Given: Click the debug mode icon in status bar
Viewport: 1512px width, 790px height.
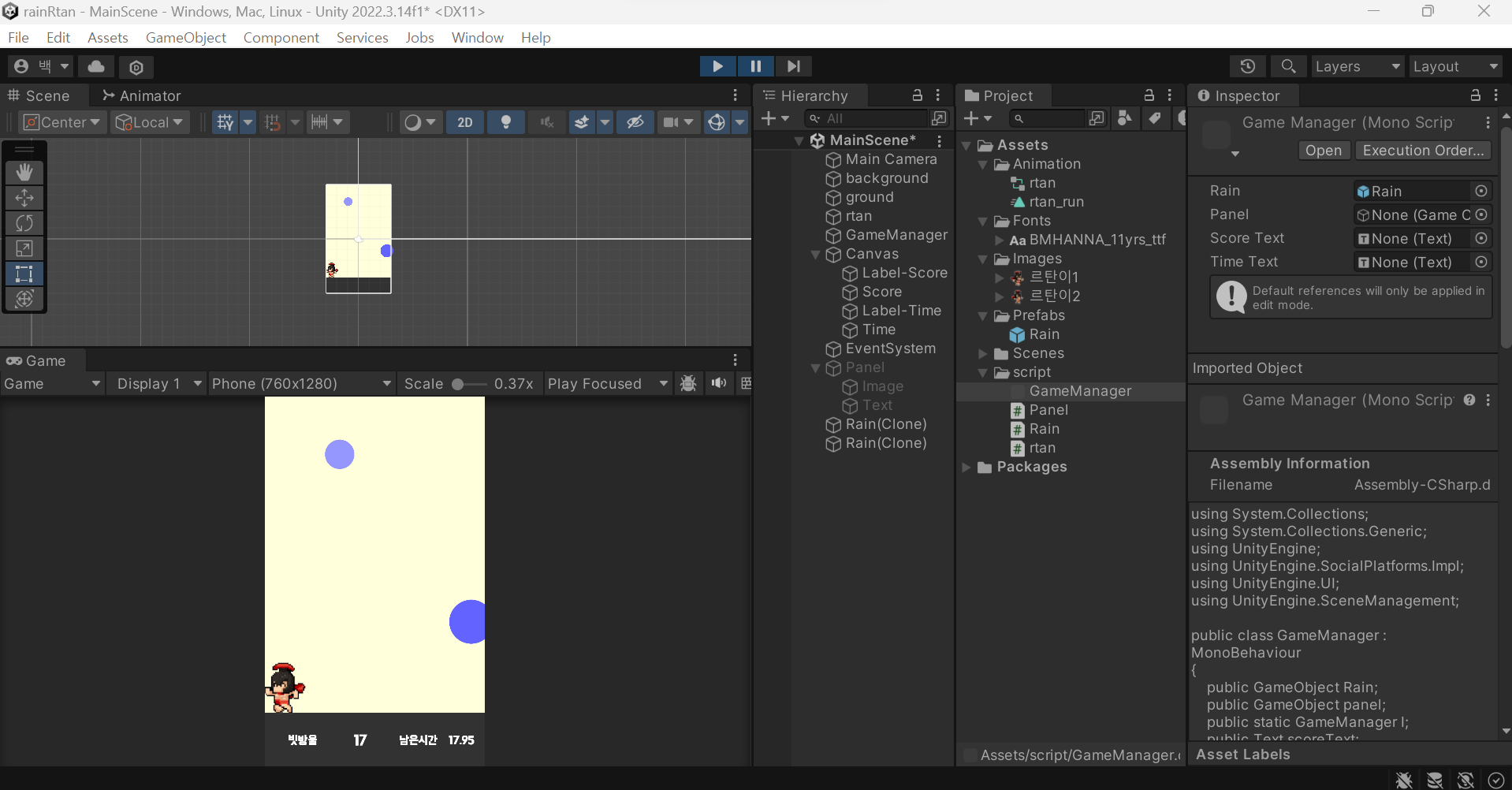Looking at the screenshot, I should (1403, 780).
